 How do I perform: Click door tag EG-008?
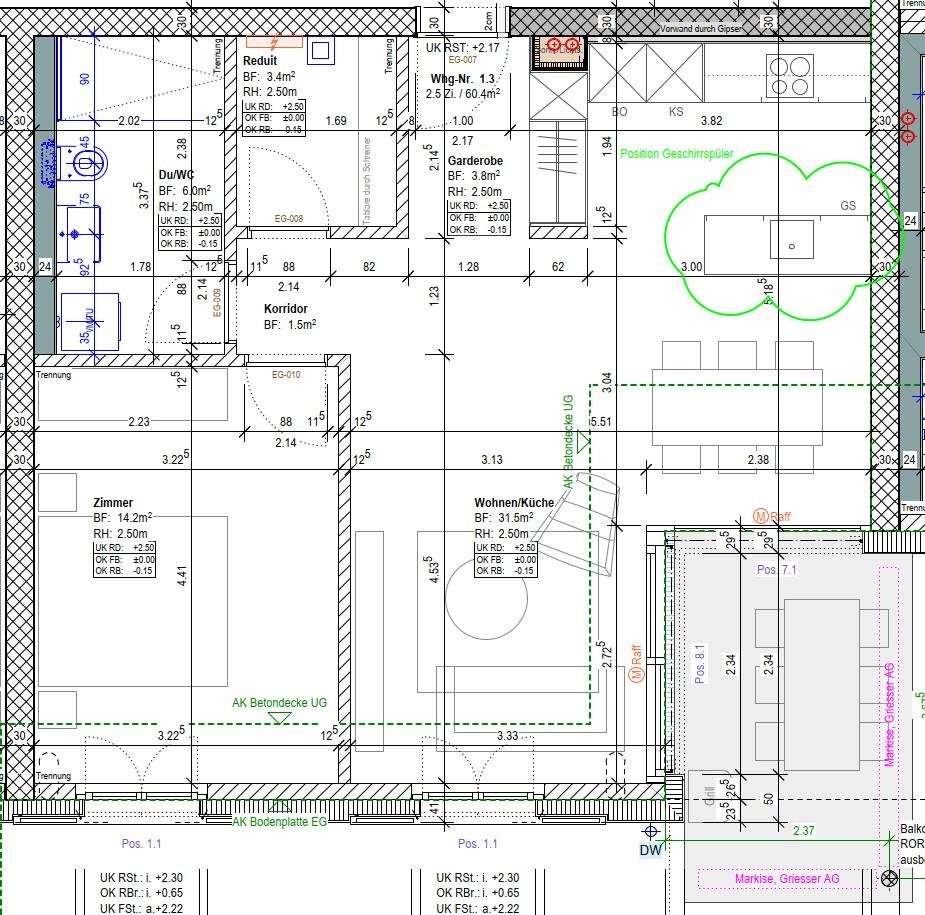288,218
